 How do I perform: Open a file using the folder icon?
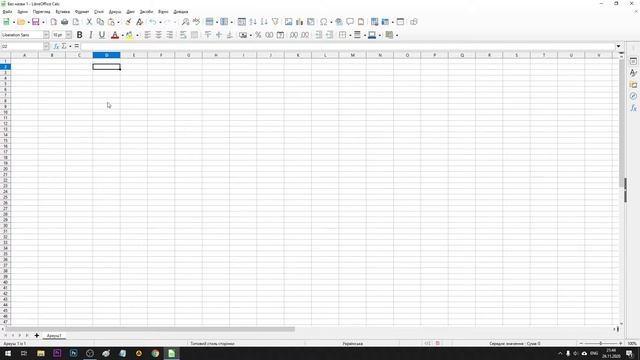click(21, 22)
